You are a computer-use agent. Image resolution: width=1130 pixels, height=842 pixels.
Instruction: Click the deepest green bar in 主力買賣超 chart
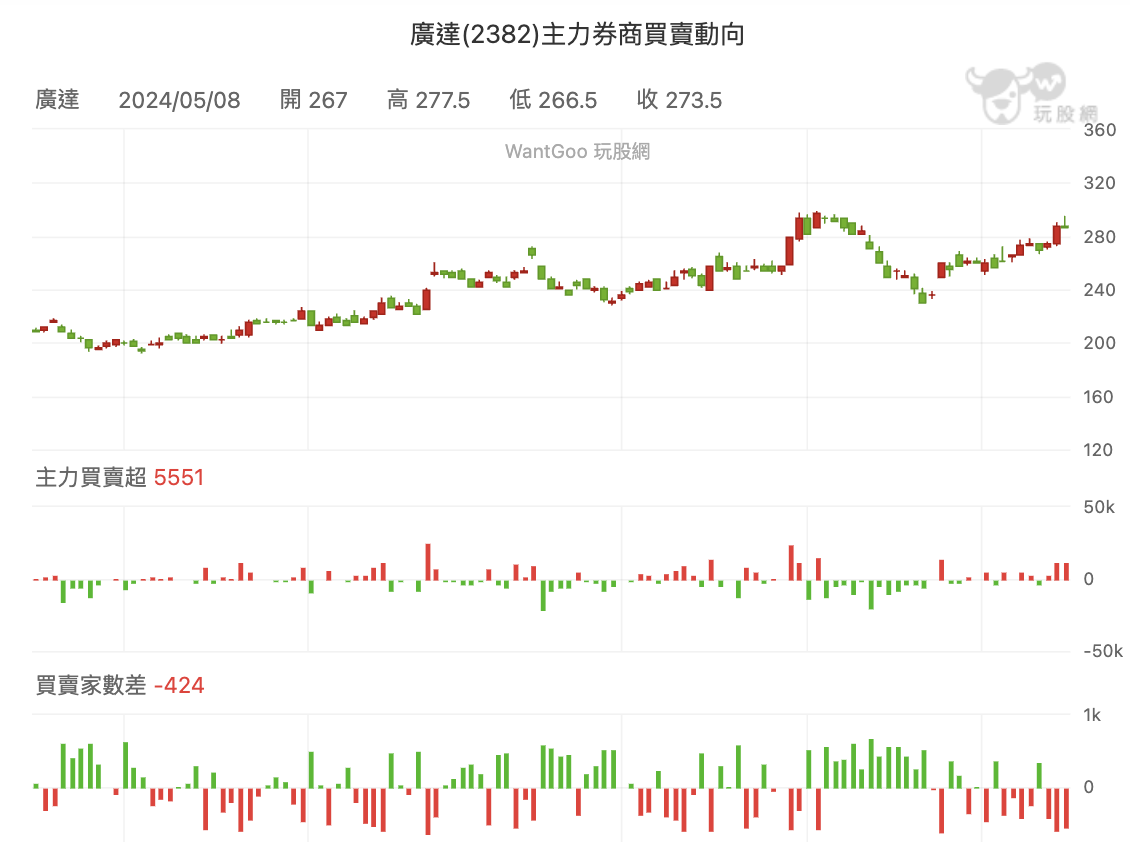coord(543,595)
